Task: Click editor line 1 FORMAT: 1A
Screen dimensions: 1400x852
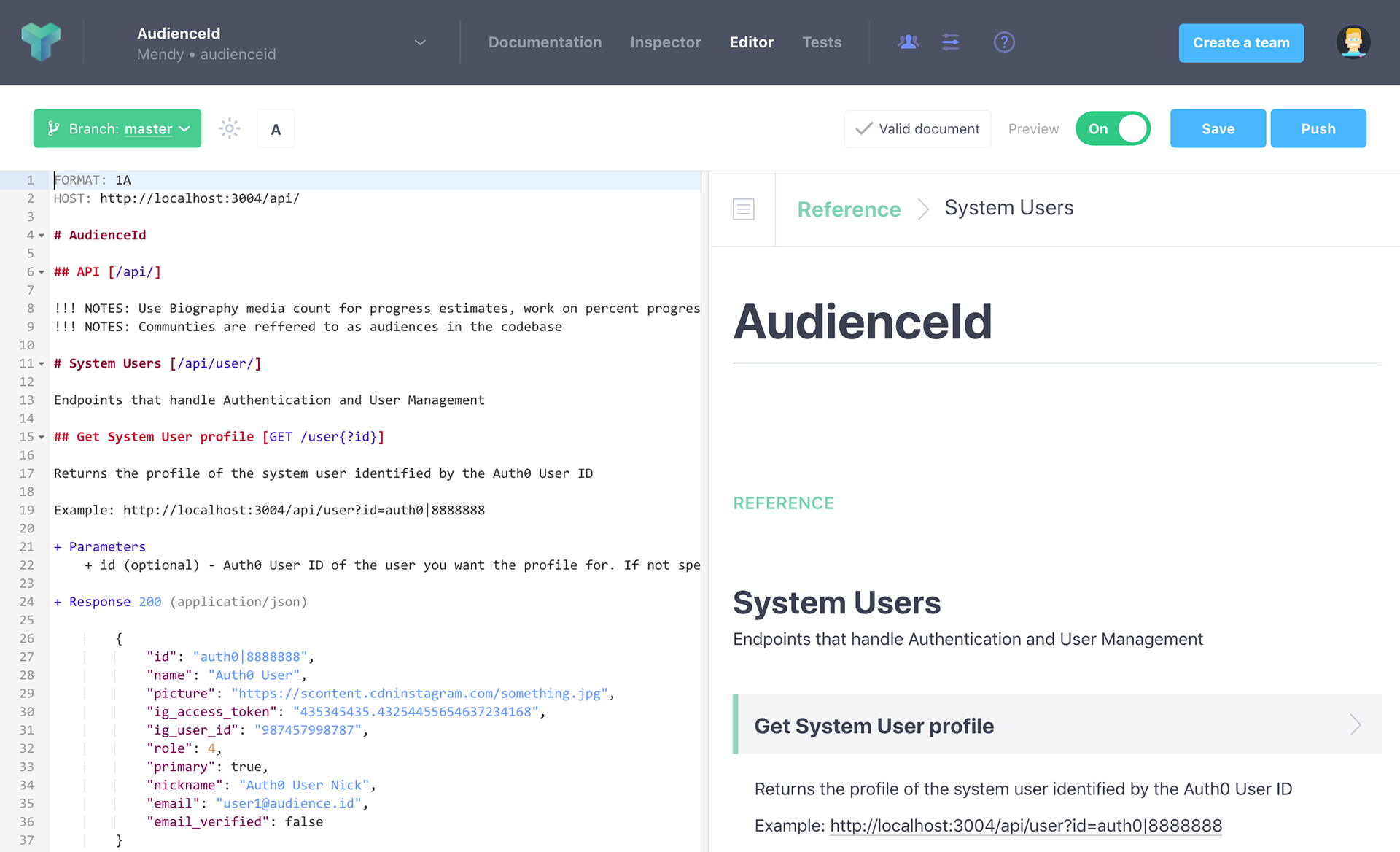Action: (x=93, y=180)
